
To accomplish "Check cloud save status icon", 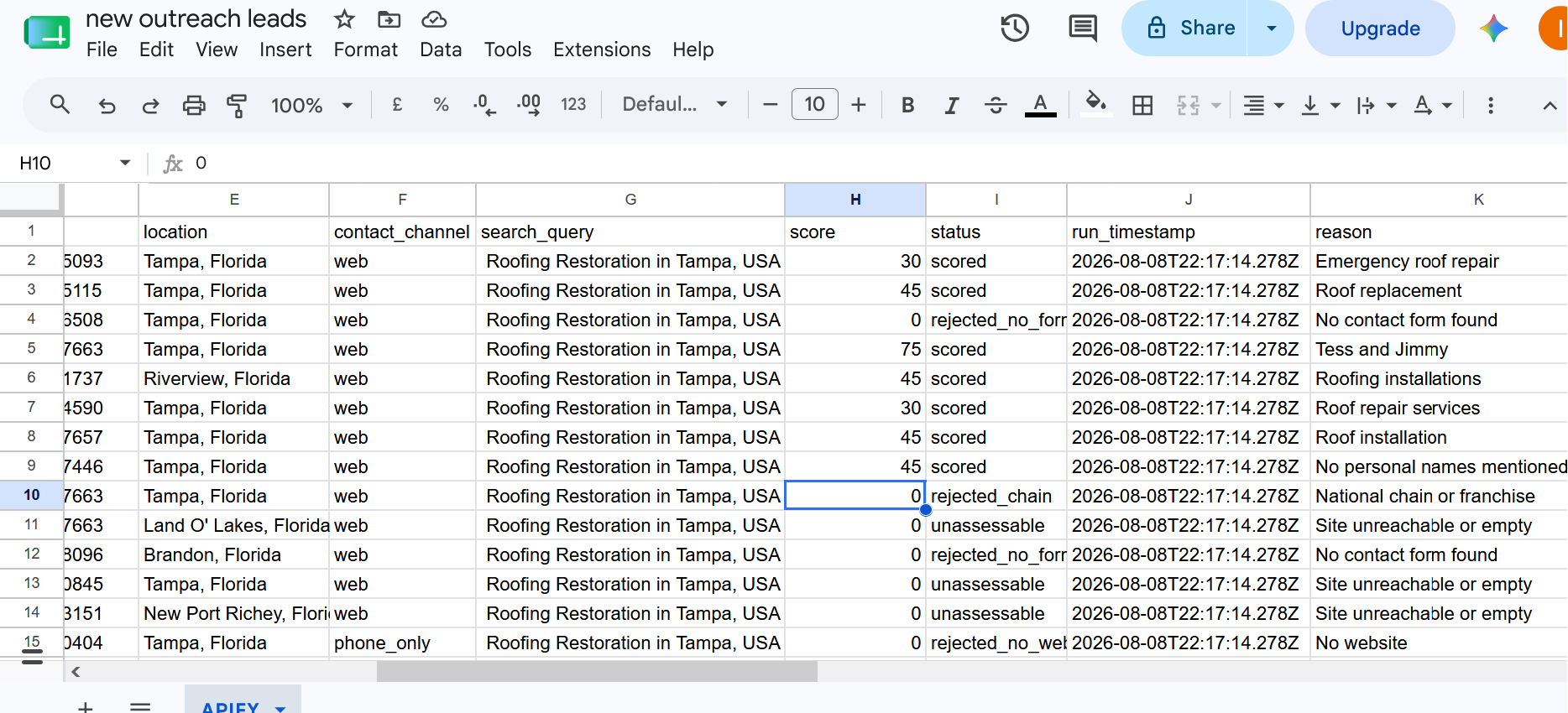I will (433, 18).
